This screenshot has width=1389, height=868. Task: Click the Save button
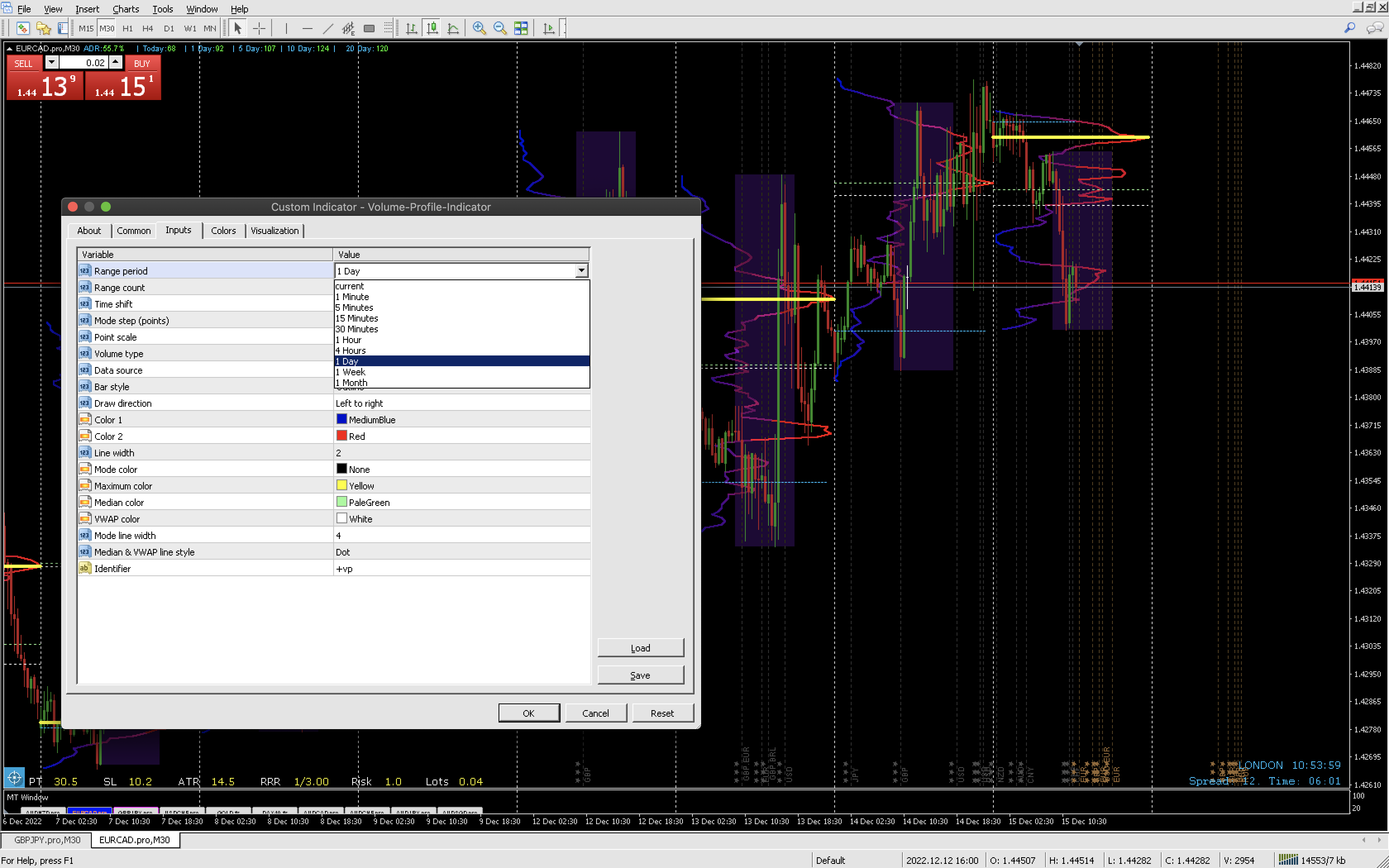pyautogui.click(x=640, y=675)
